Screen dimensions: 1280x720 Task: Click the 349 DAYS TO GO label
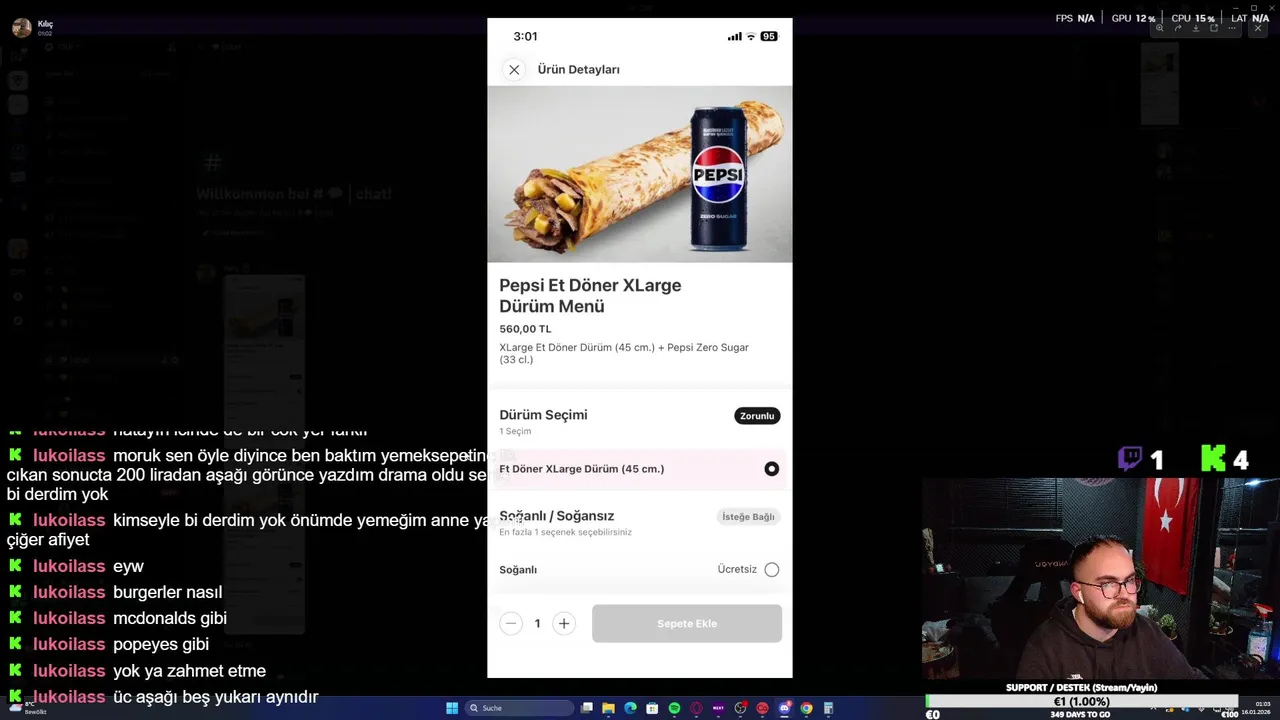coord(1080,715)
